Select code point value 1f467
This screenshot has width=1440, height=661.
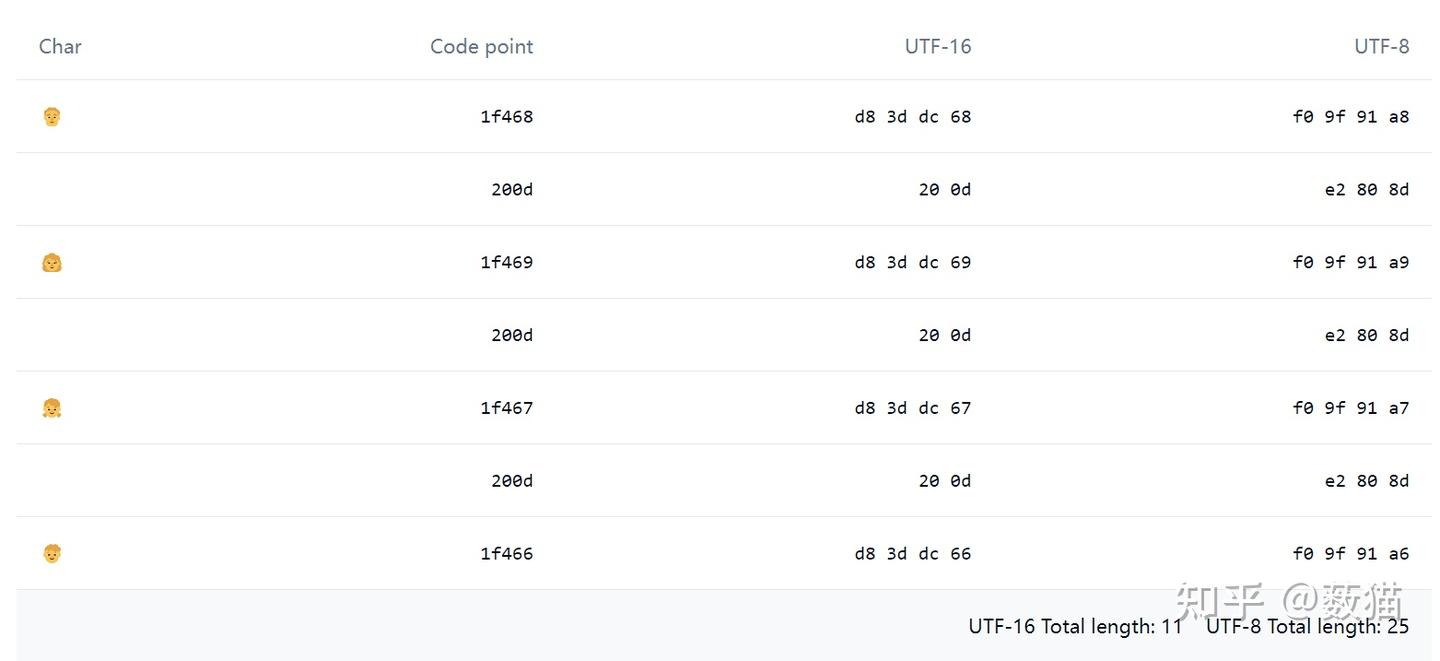click(506, 408)
